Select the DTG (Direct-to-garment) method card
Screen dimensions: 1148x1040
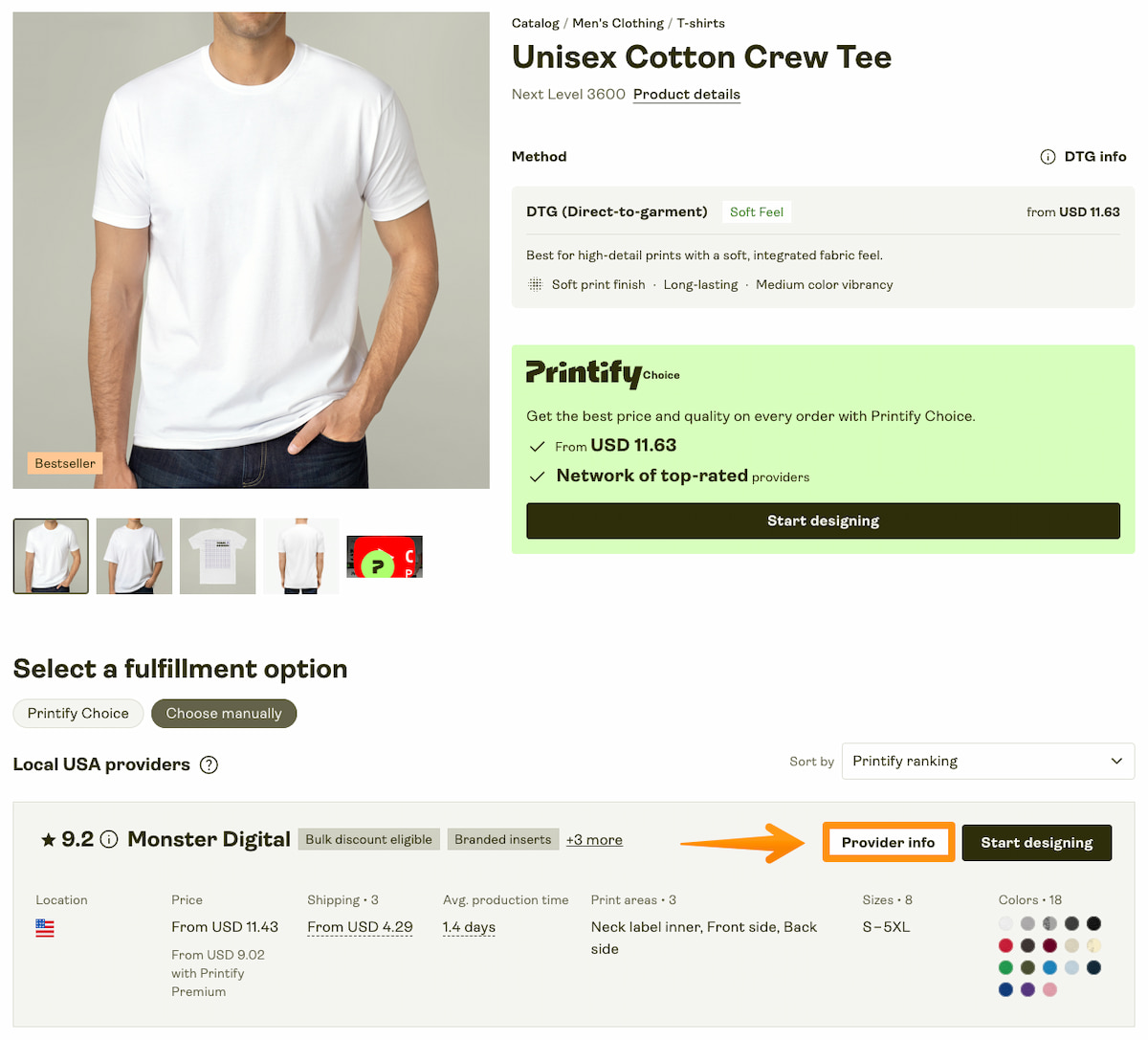[823, 248]
